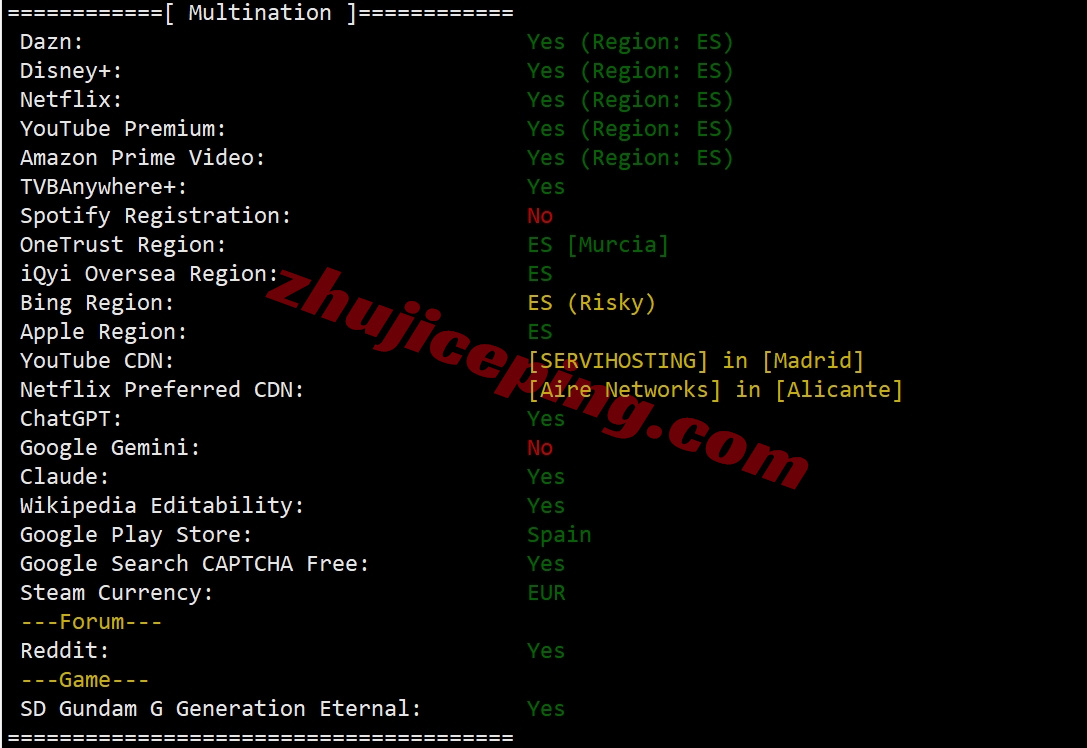Click the Apple Region label
Screen dimensions: 1087x748
click(103, 332)
